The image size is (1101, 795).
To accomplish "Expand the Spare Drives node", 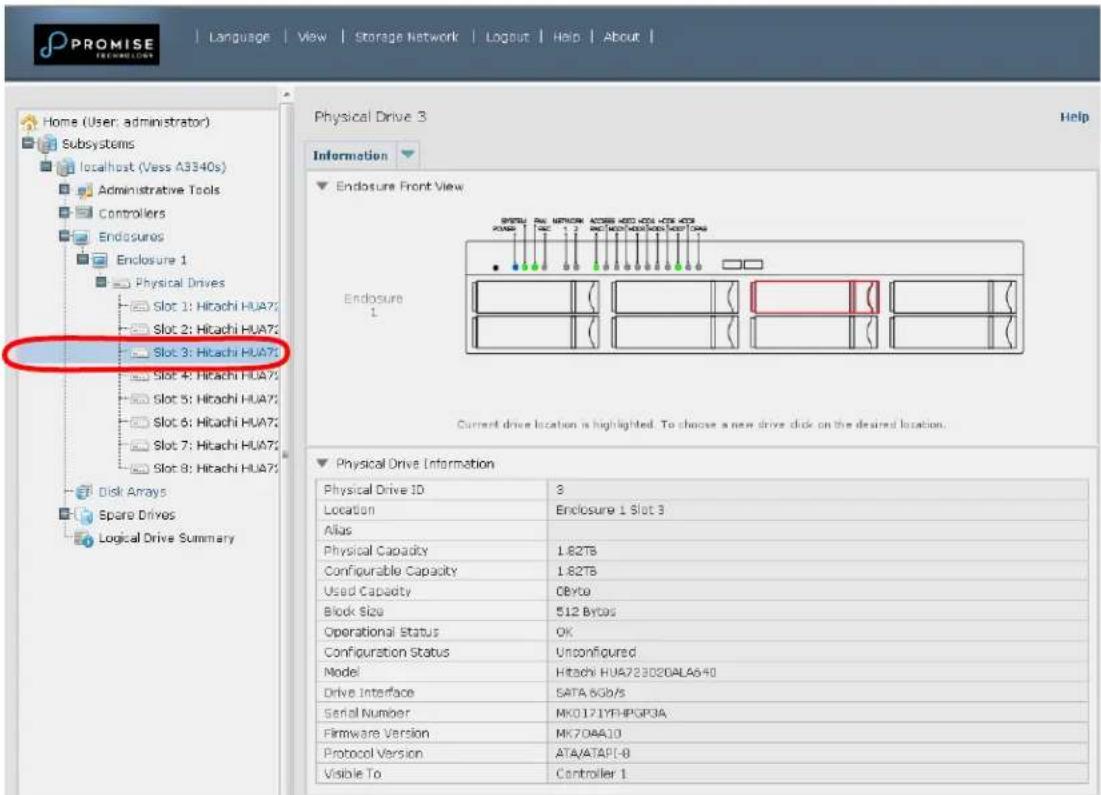I will point(65,514).
